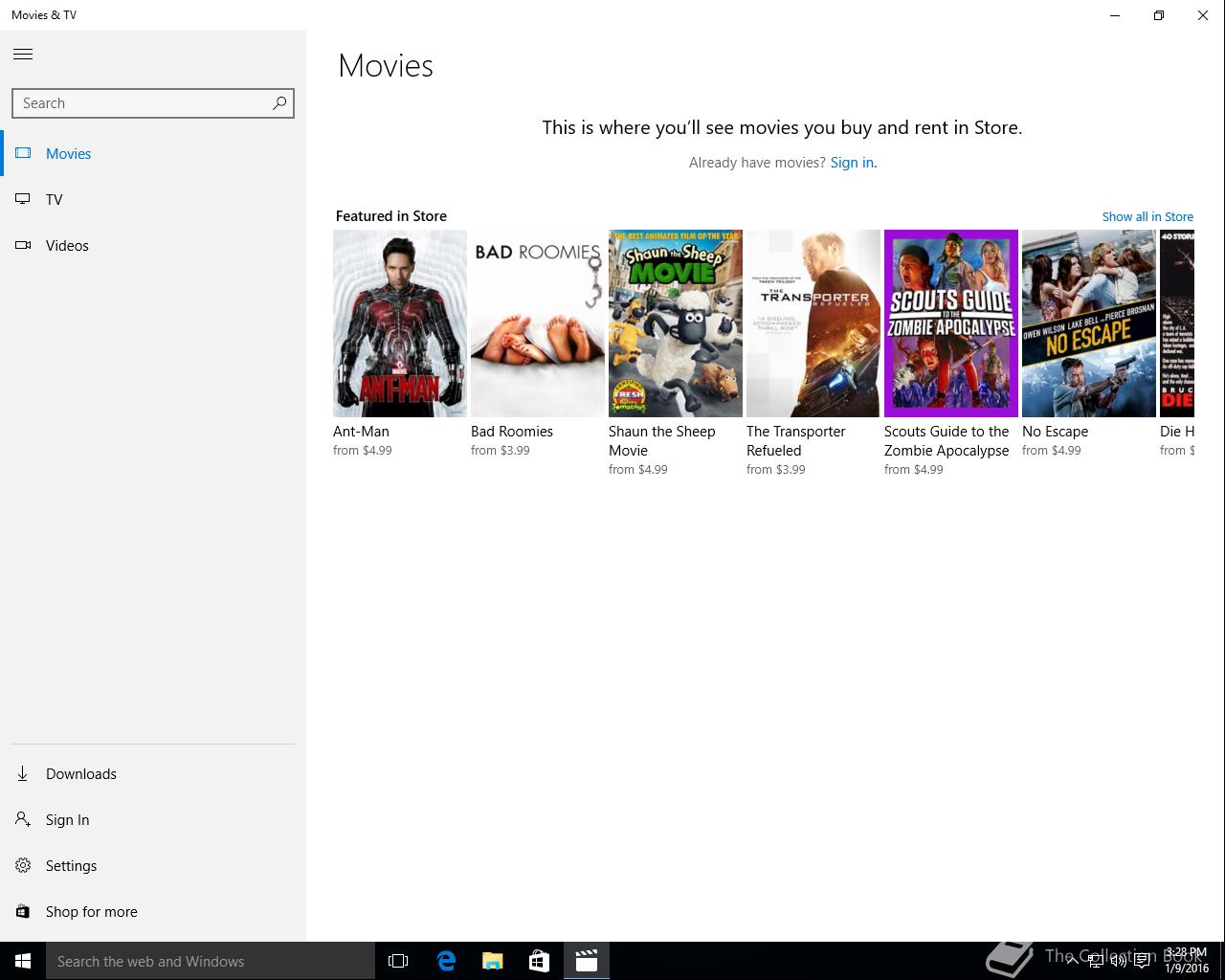This screenshot has height=980, width=1225.
Task: Click the Movies & TV taskbar icon
Action: [x=587, y=961]
